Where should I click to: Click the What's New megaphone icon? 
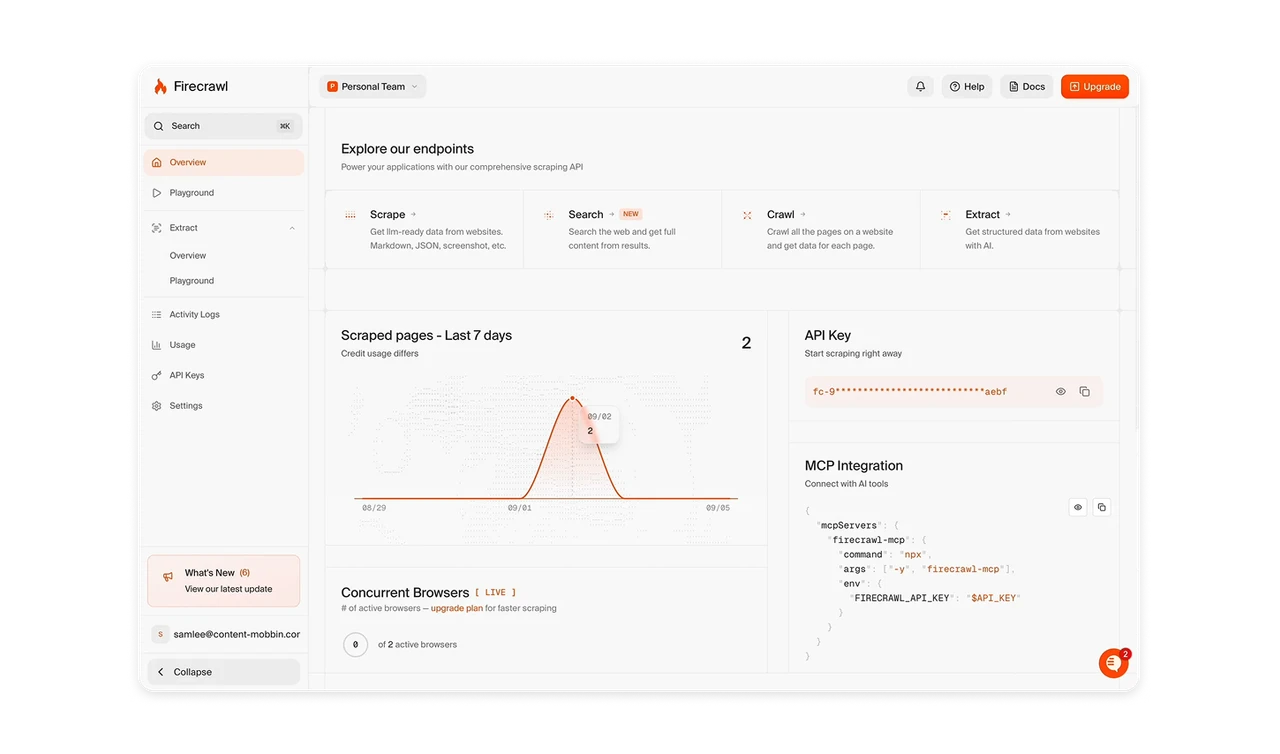[168, 577]
